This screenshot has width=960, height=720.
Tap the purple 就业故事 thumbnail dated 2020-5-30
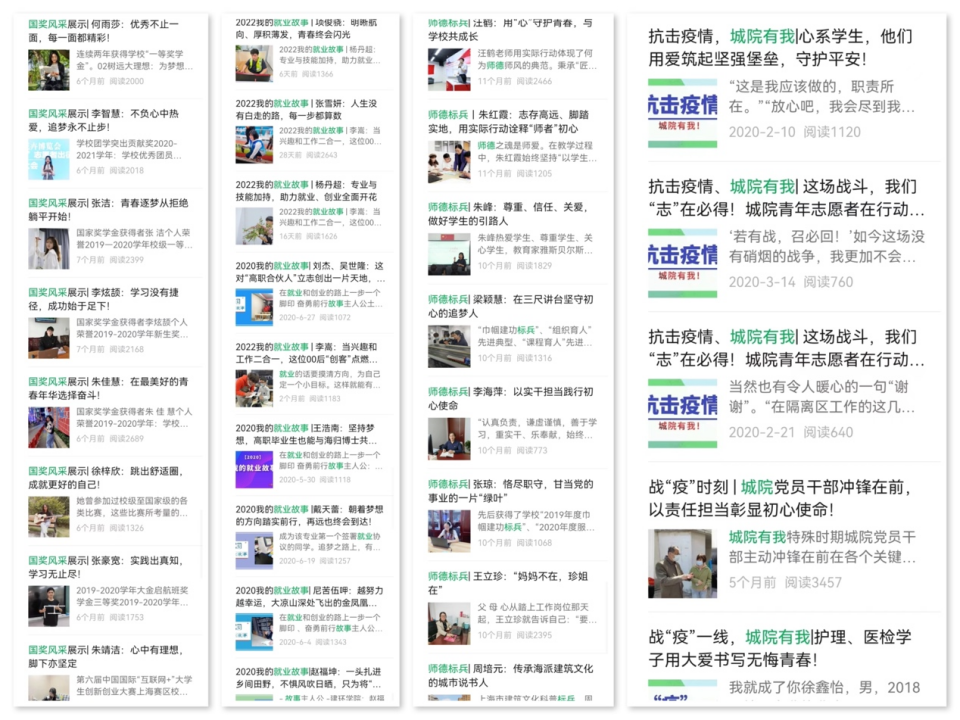254,470
